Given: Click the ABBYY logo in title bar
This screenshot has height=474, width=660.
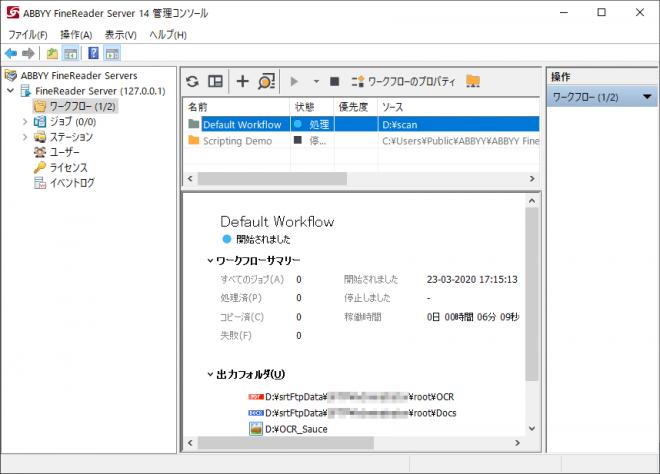Looking at the screenshot, I should click(x=13, y=12).
